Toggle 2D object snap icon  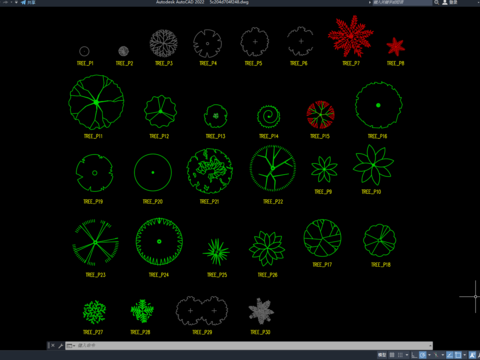458,355
